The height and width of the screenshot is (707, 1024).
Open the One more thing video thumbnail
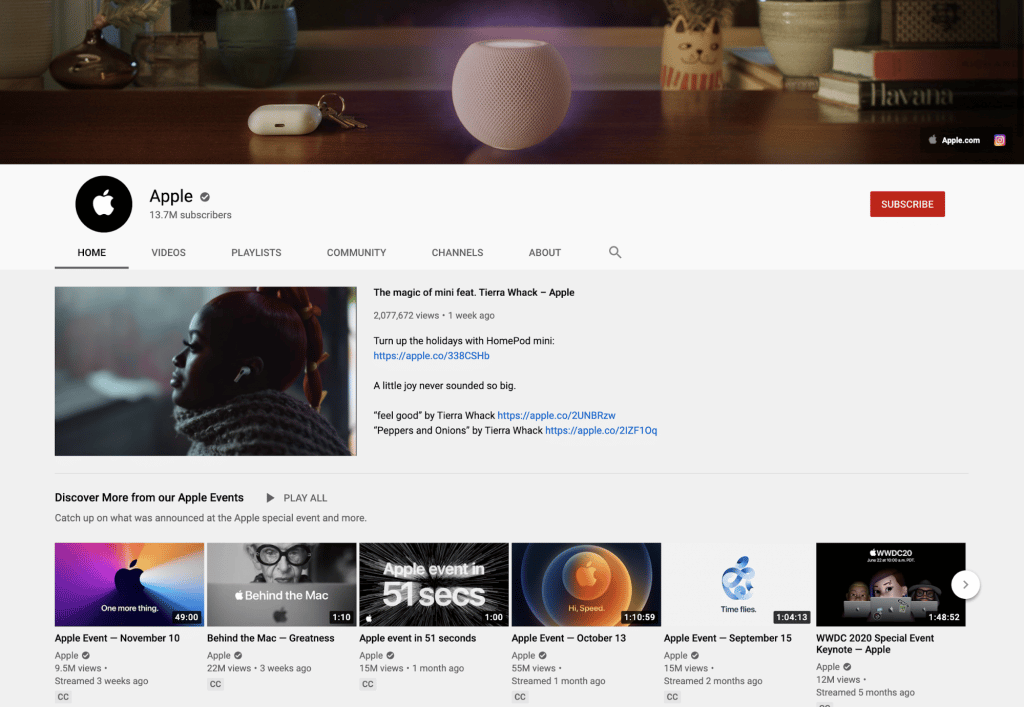[x=129, y=584]
